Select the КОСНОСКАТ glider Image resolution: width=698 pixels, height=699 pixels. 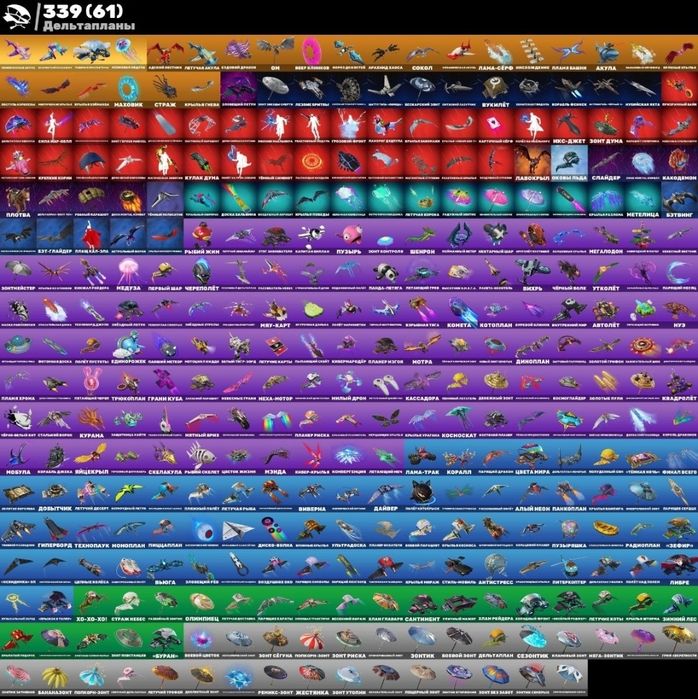pyautogui.click(x=459, y=420)
